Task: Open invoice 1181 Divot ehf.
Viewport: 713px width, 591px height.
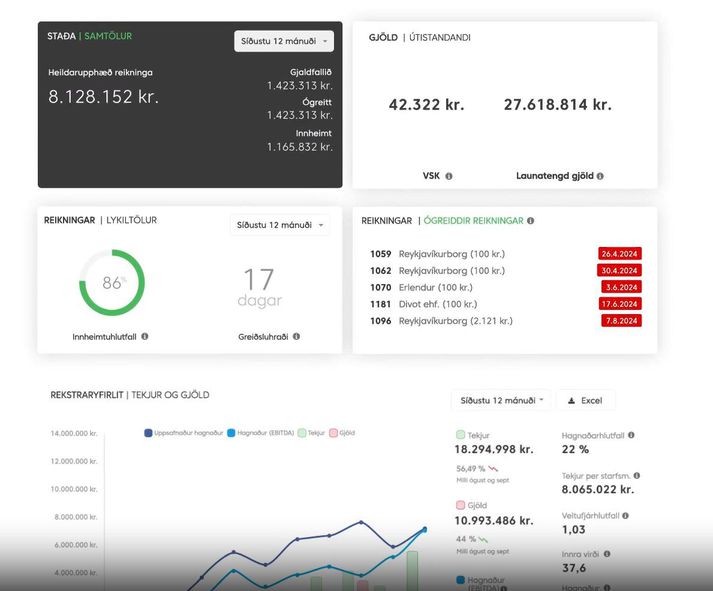Action: (437, 304)
